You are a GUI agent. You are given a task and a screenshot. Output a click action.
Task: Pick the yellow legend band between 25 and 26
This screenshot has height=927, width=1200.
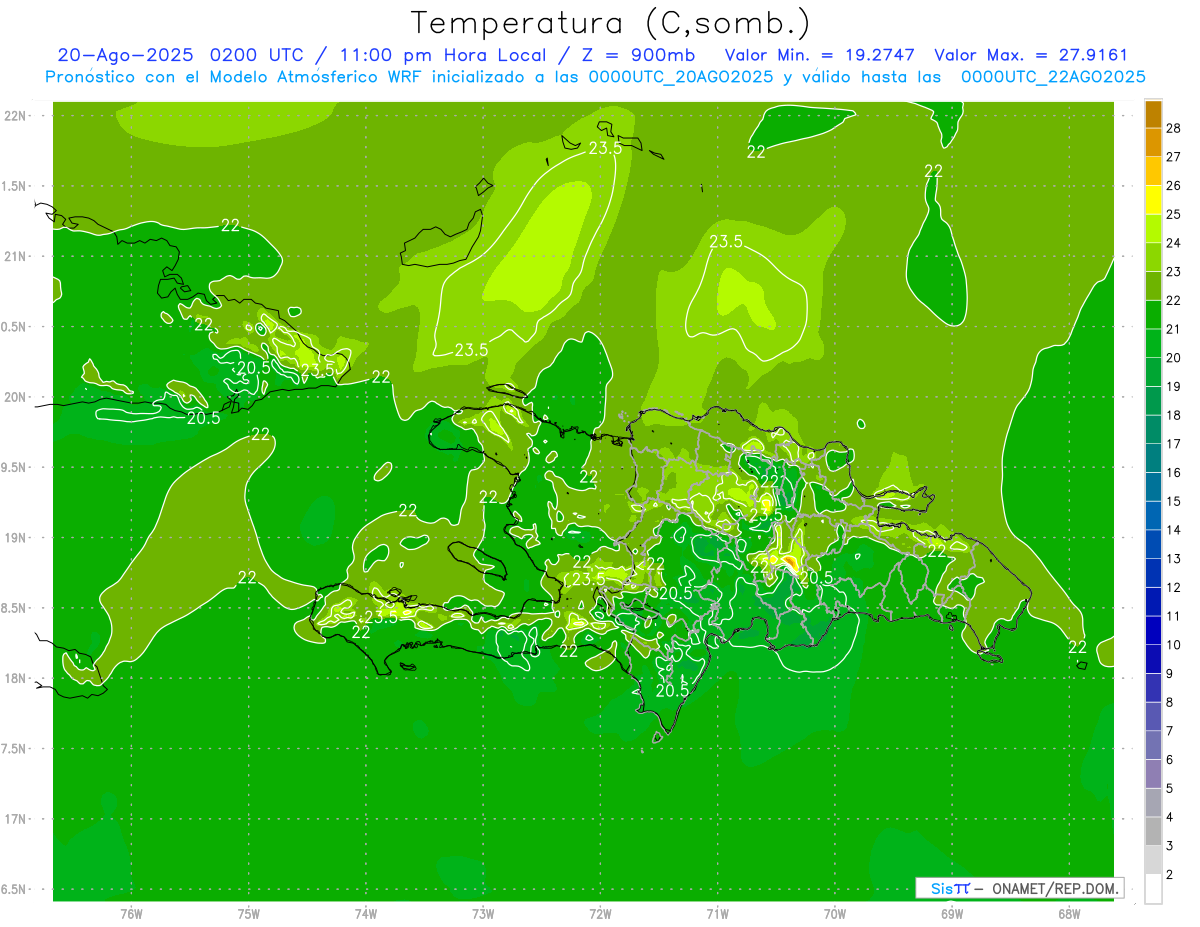click(1153, 200)
